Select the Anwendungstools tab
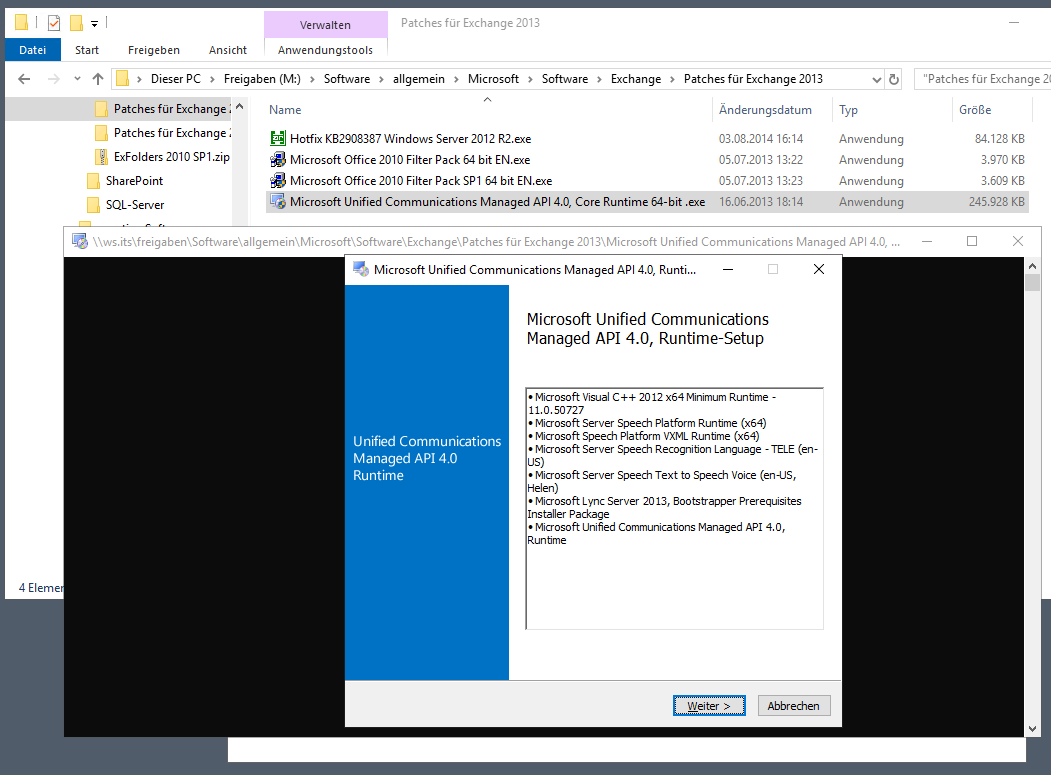The height and width of the screenshot is (775, 1051). coord(325,50)
